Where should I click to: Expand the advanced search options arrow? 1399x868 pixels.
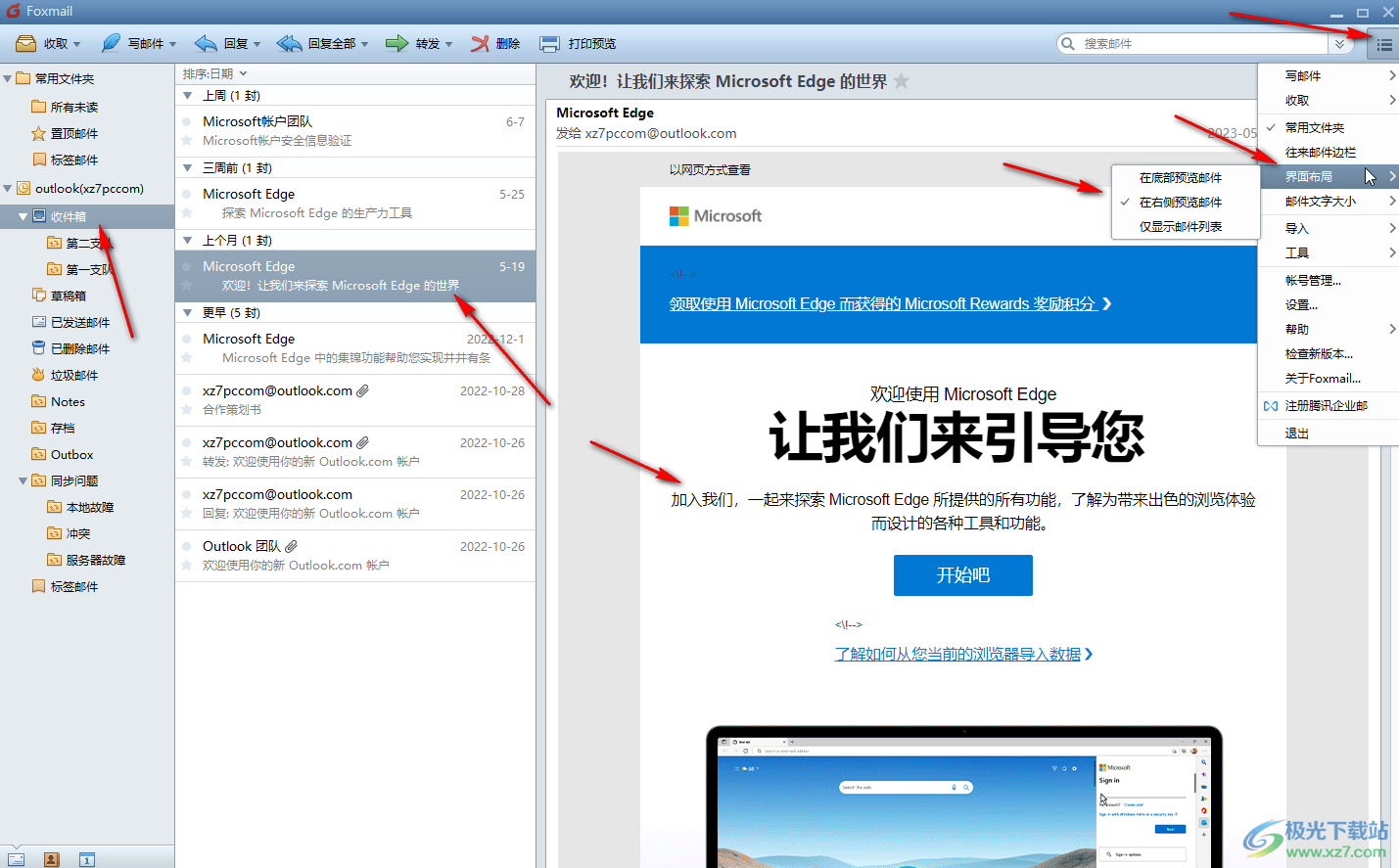pyautogui.click(x=1340, y=44)
